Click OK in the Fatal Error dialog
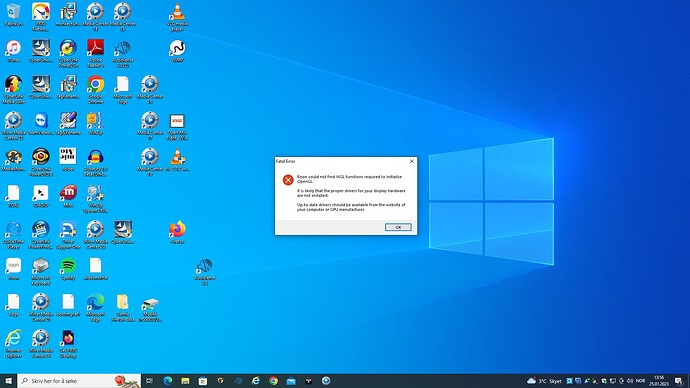This screenshot has height=388, width=690. (398, 227)
